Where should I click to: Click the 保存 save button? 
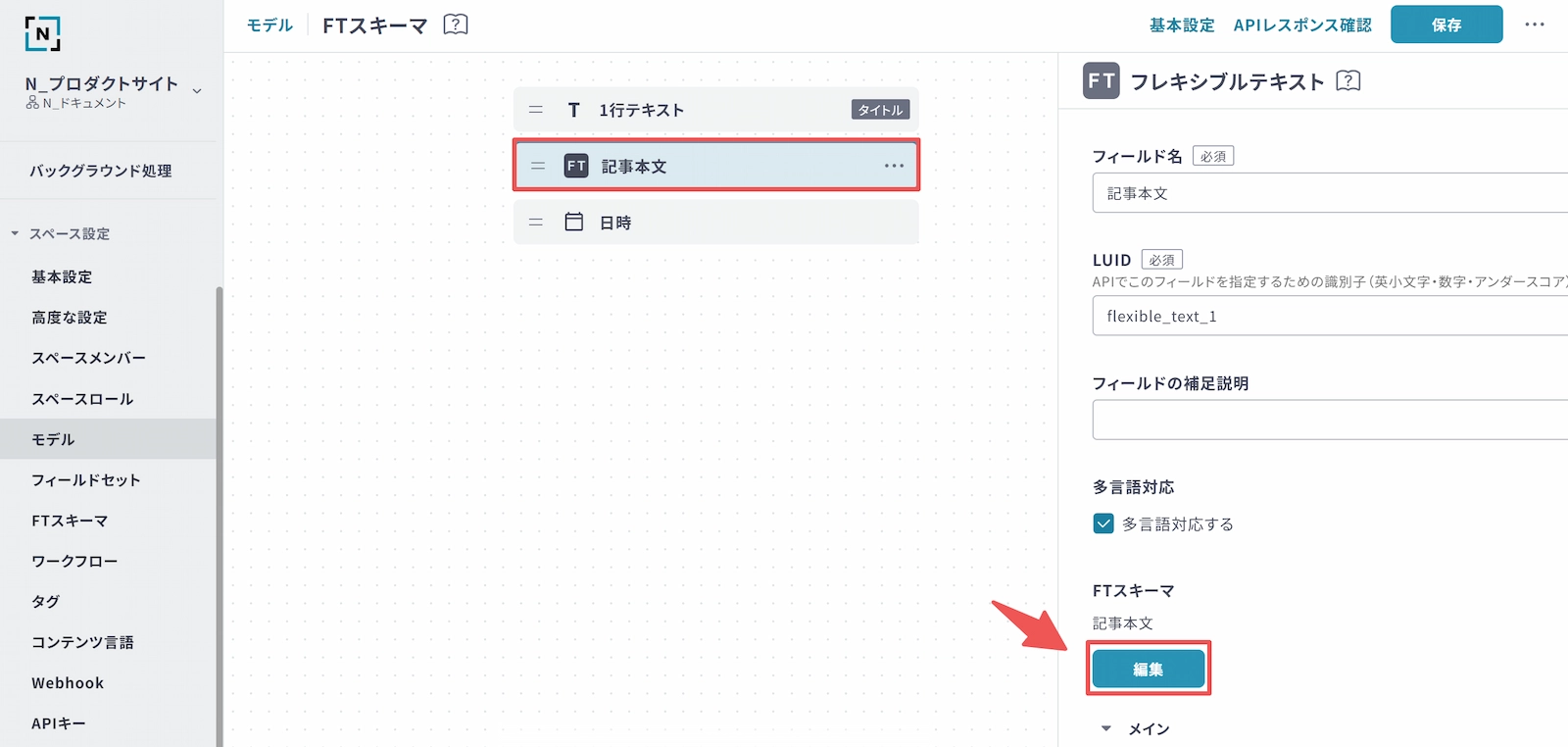coord(1445,25)
